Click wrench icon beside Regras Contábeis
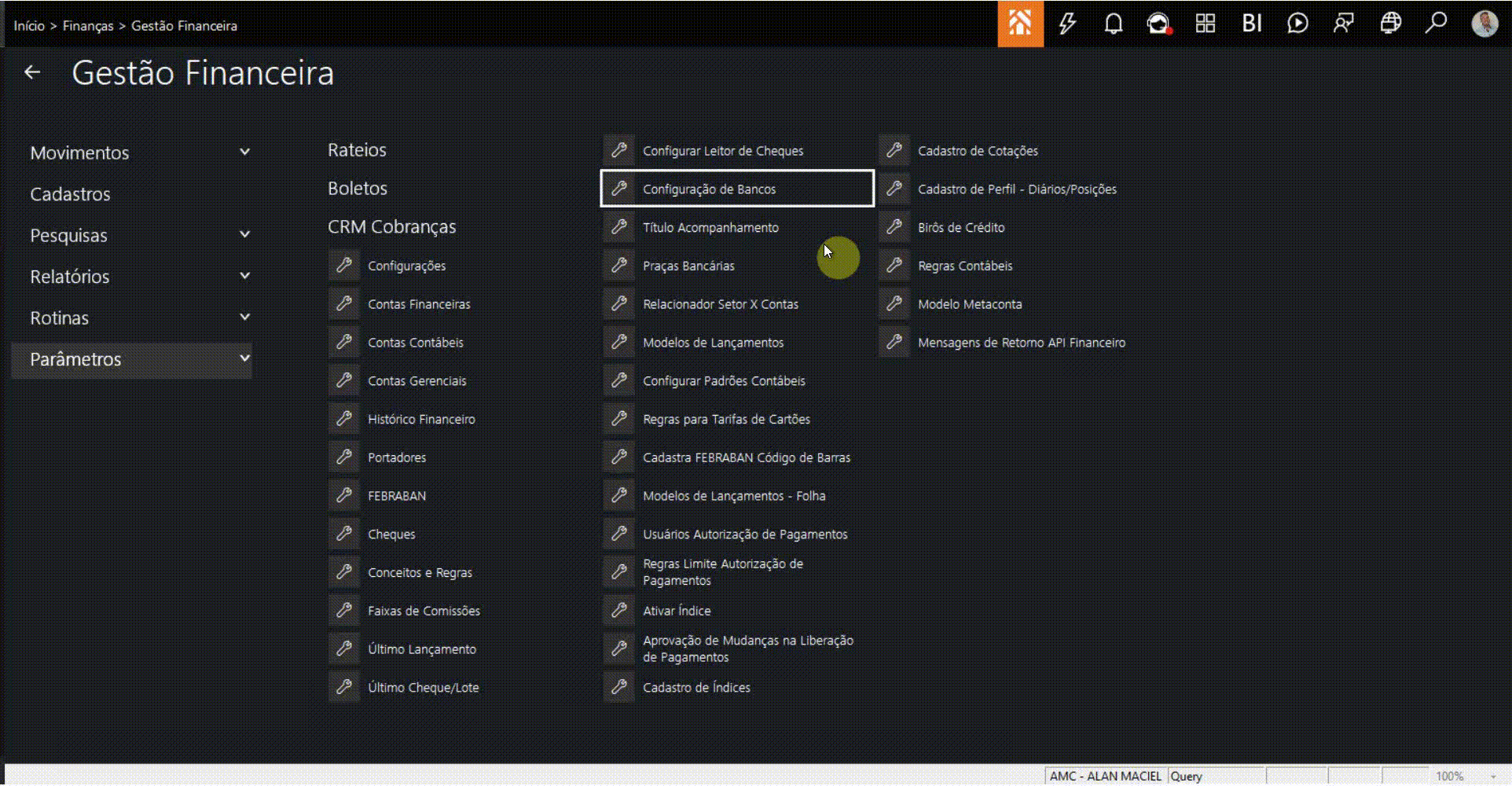Image resolution: width=1512 pixels, height=786 pixels. 894,266
